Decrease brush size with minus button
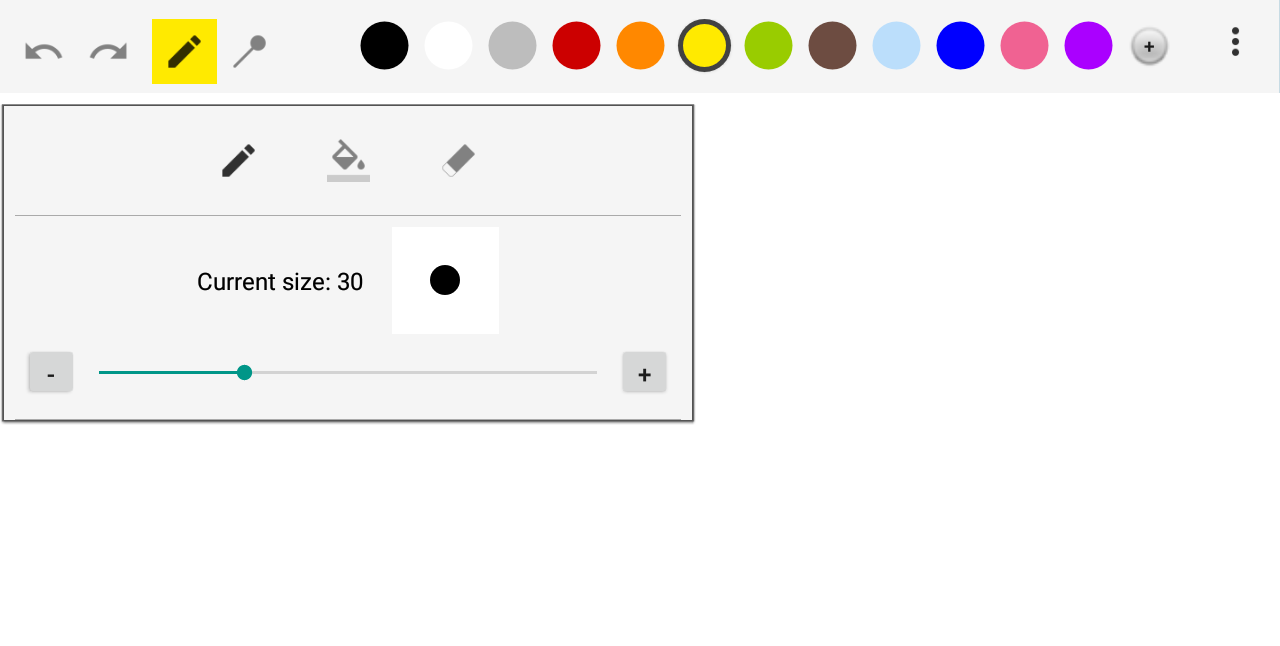Image resolution: width=1280 pixels, height=646 pixels. [x=51, y=372]
